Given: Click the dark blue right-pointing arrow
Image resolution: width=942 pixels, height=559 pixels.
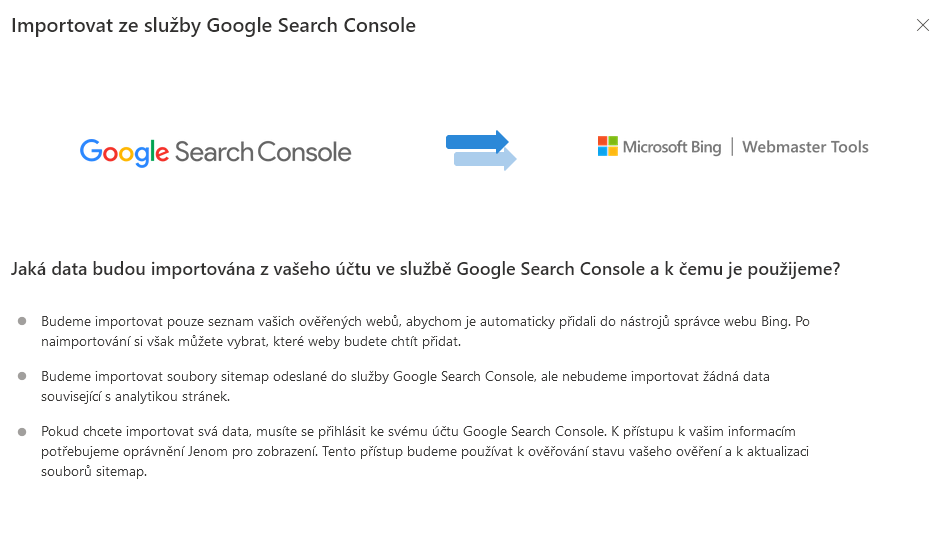Looking at the screenshot, I should (477, 140).
